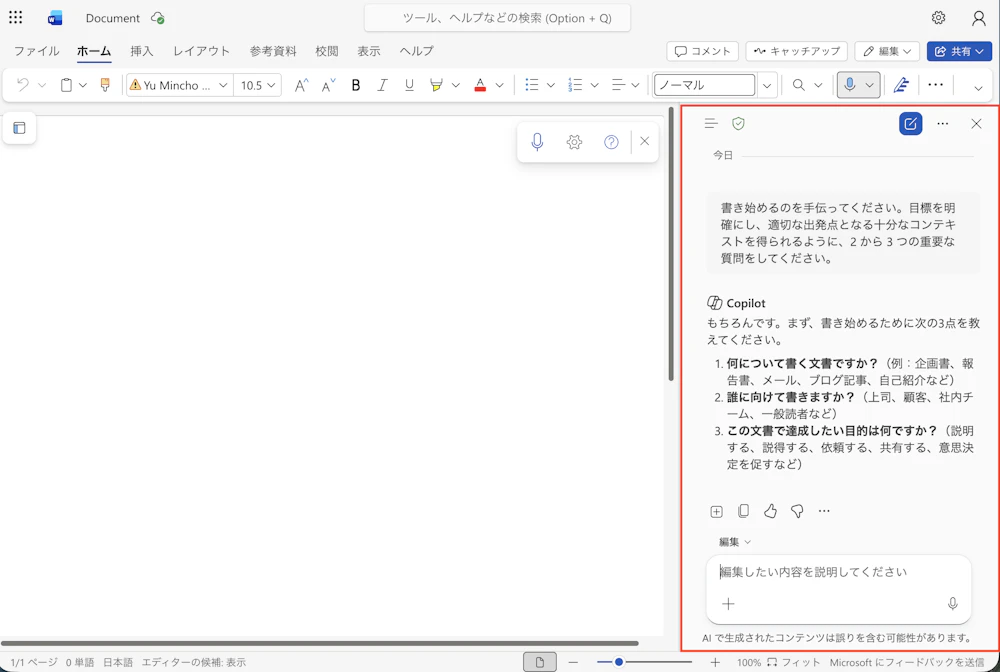Click the キャッチアップ button

pyautogui.click(x=797, y=51)
